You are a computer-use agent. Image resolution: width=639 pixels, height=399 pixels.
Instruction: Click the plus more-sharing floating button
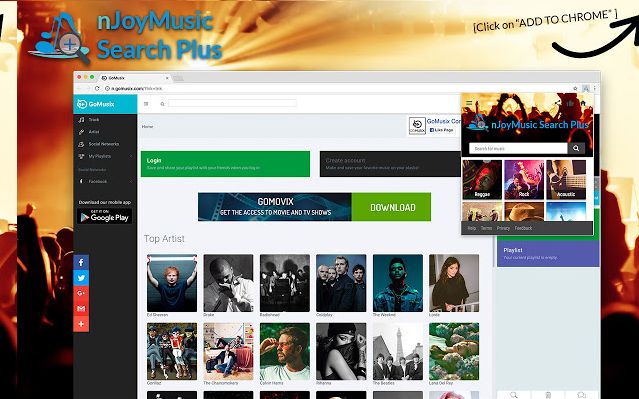click(x=81, y=324)
